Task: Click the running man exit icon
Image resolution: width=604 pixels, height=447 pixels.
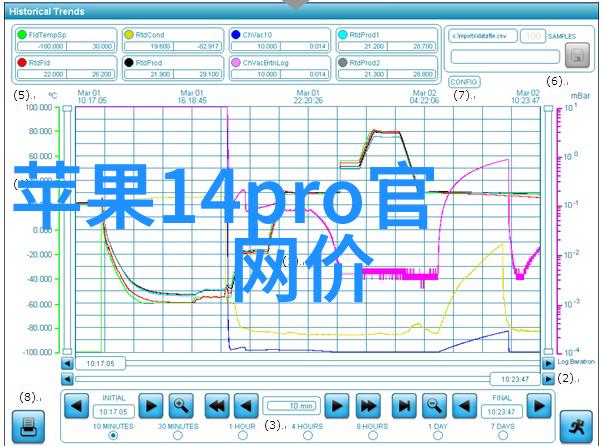Action: click(x=575, y=427)
